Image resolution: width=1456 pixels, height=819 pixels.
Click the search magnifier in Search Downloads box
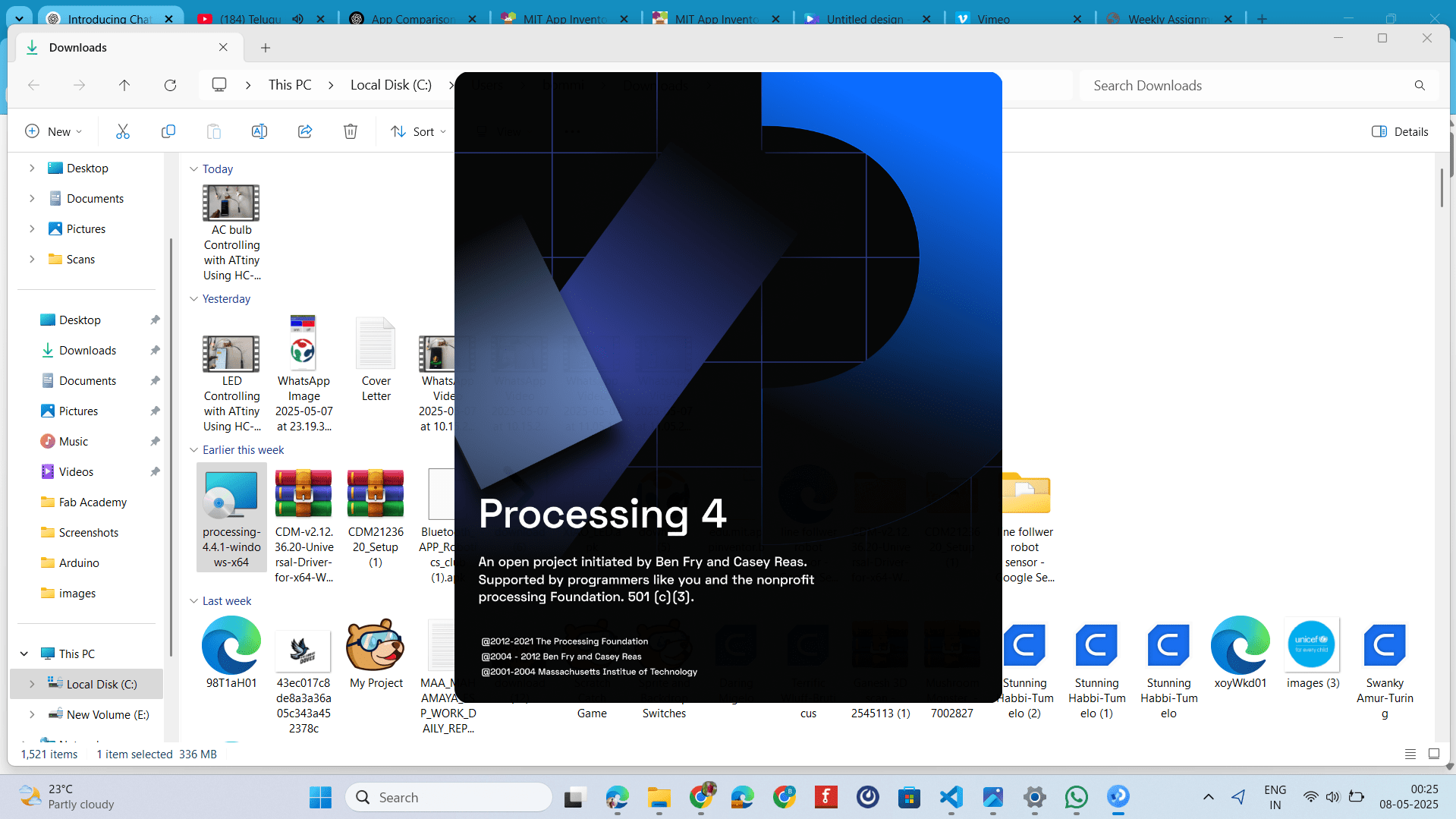1420,85
